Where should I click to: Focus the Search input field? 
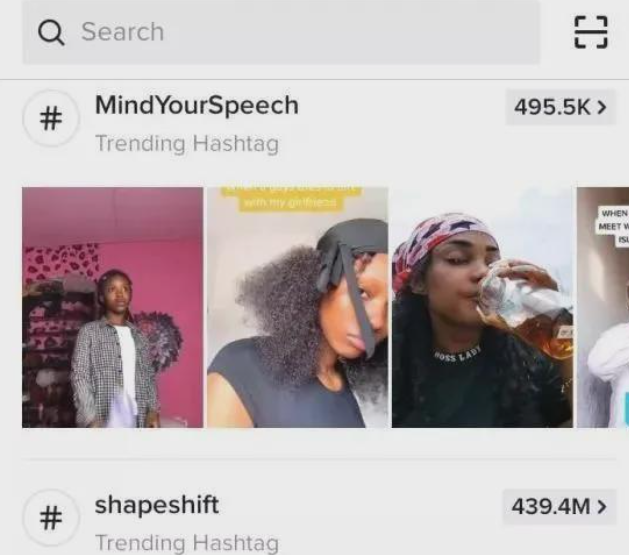281,32
